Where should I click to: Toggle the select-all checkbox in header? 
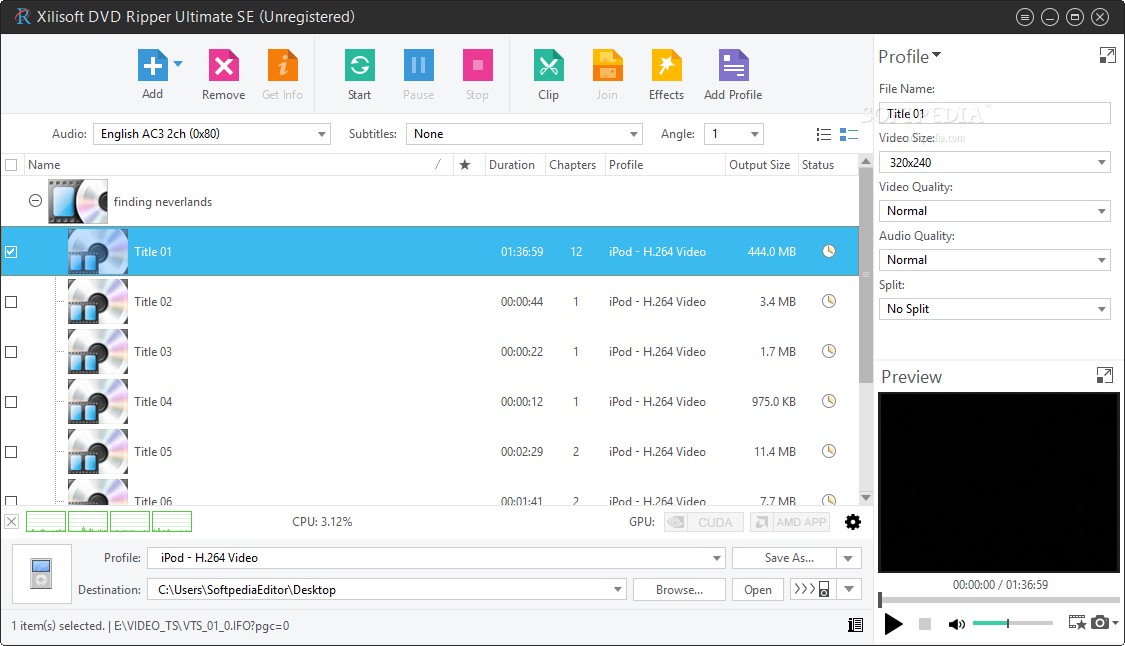11,165
